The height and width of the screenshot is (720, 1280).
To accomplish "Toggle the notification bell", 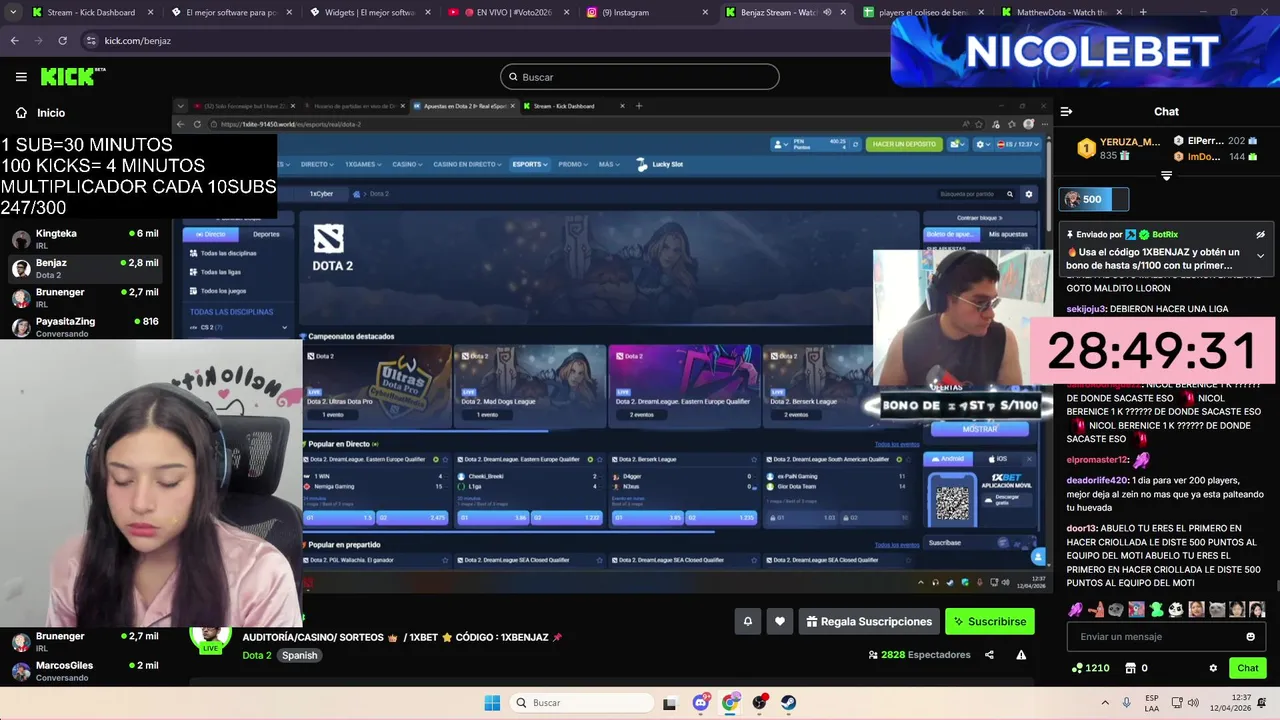I will click(x=747, y=621).
